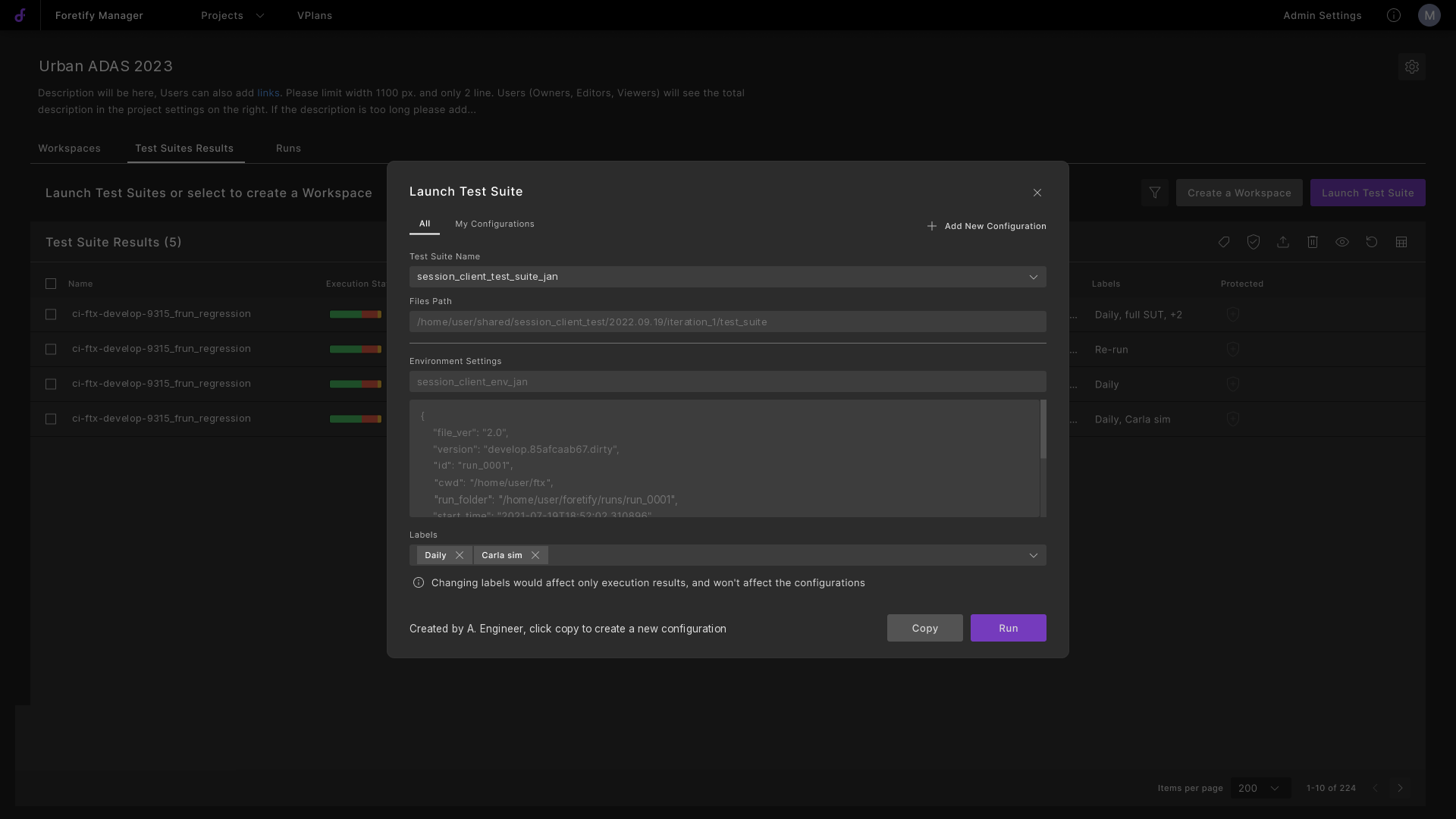Click the refresh rerun icon
The height and width of the screenshot is (819, 1456).
pos(1372,242)
